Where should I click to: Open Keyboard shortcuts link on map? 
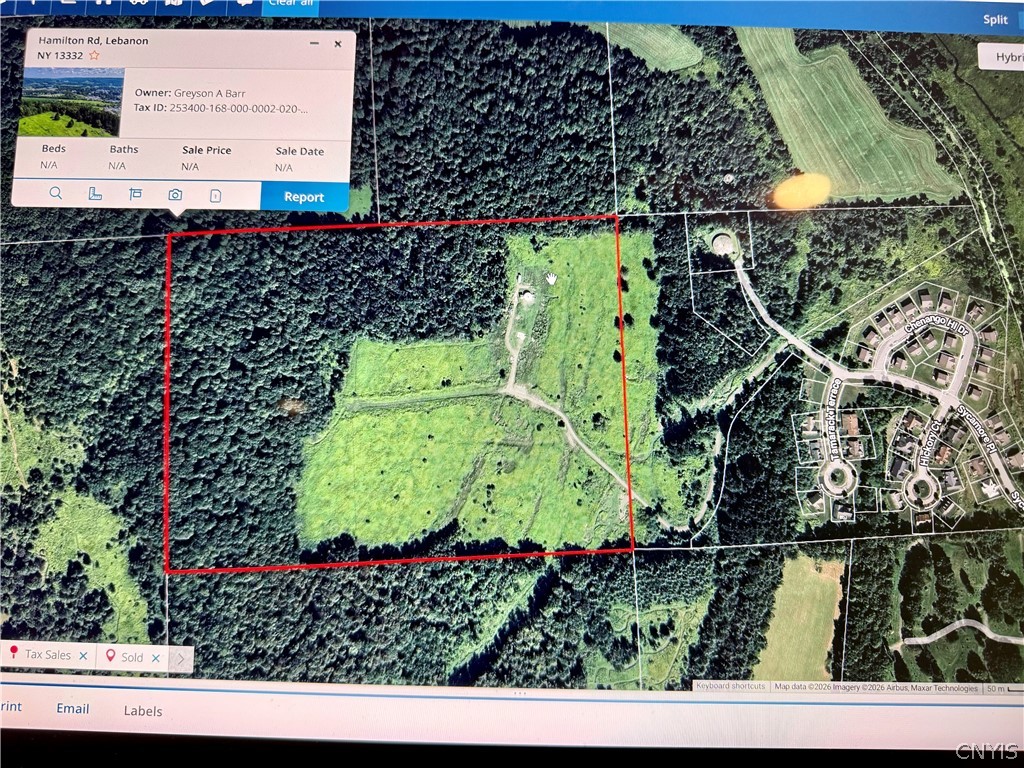pos(730,686)
